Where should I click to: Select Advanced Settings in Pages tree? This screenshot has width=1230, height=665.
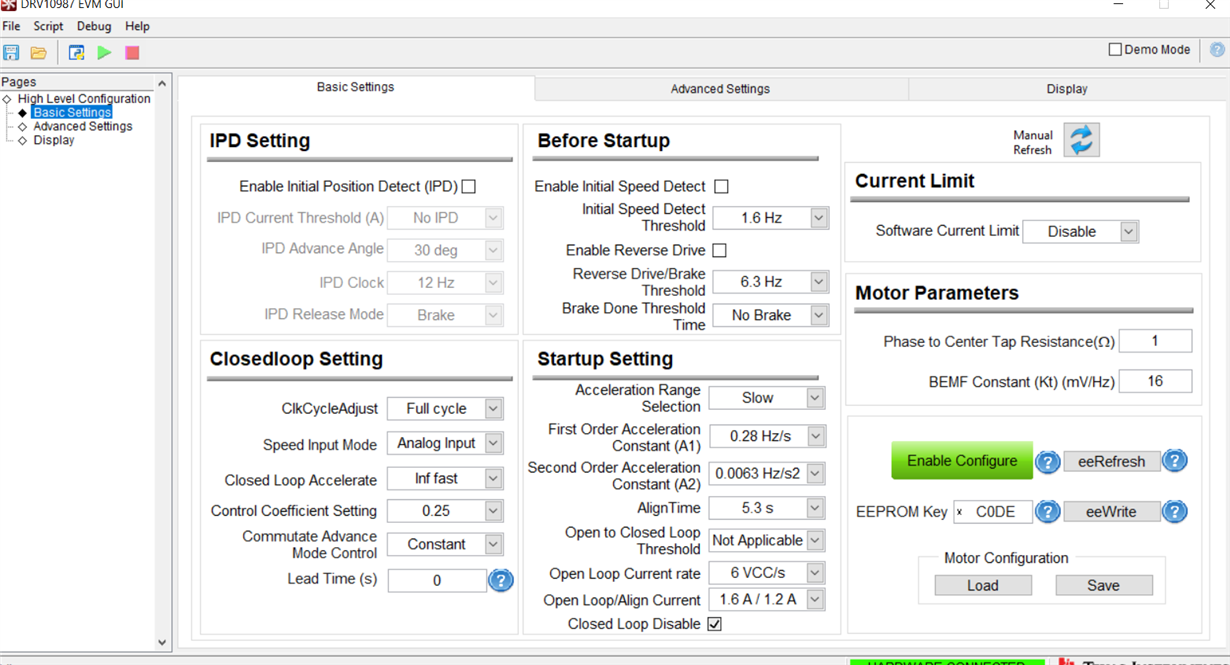pos(82,127)
